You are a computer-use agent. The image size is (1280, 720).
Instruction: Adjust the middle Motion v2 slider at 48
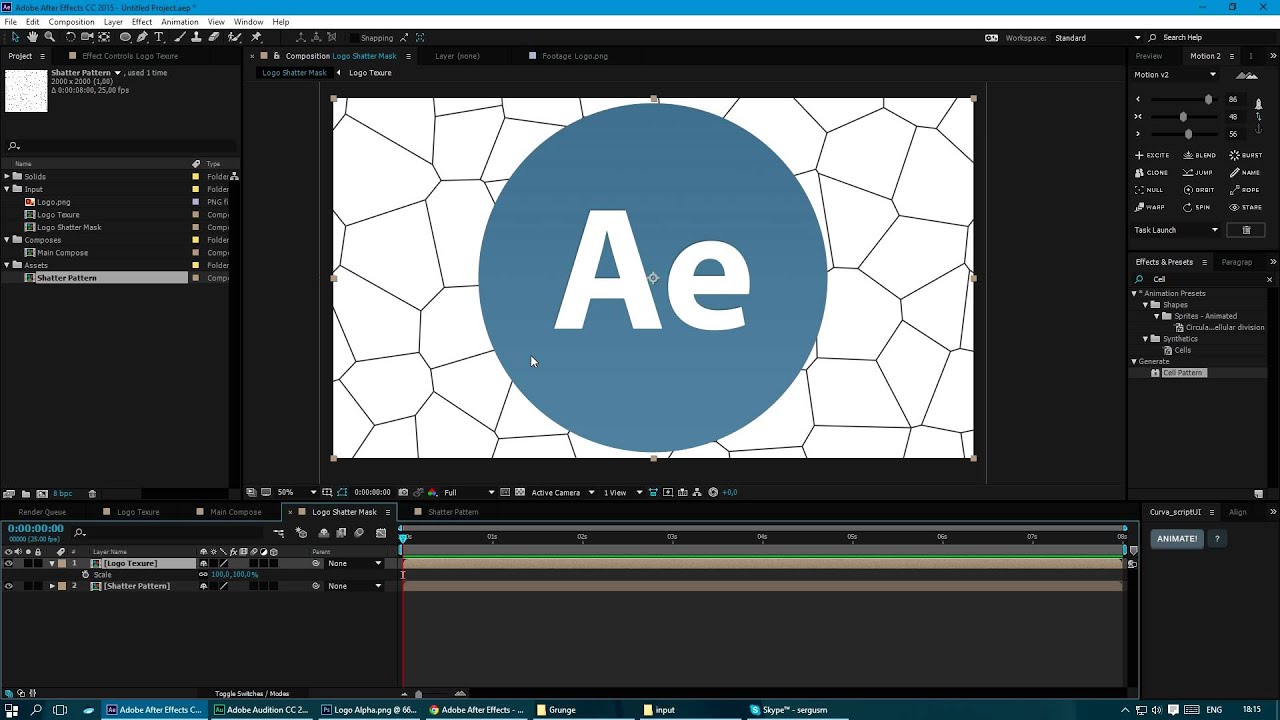tap(1183, 117)
